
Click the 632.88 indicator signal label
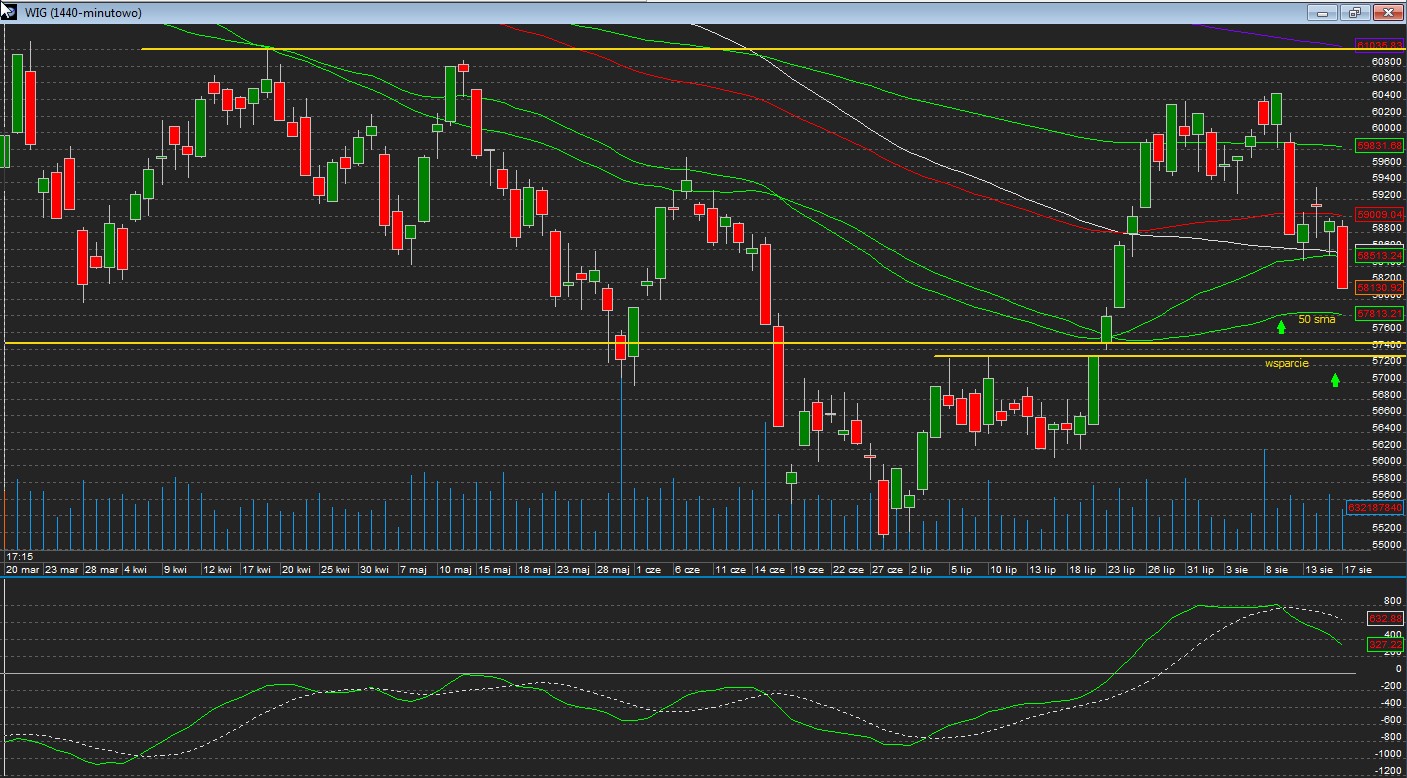(1385, 619)
